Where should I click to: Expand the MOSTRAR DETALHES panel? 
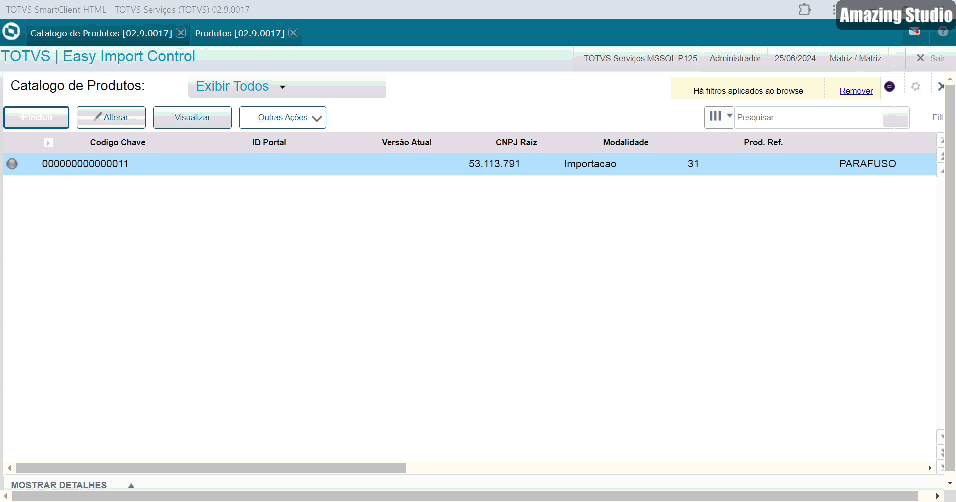[x=72, y=485]
